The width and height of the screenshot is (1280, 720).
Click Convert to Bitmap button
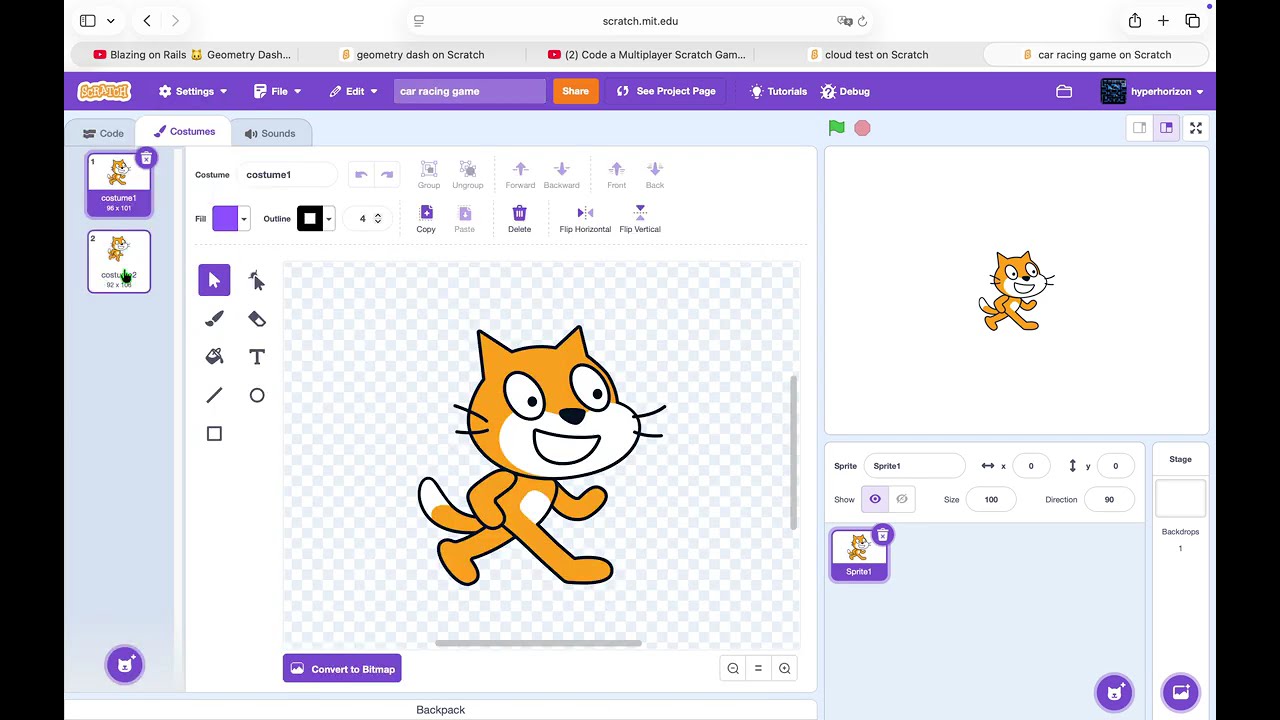342,669
